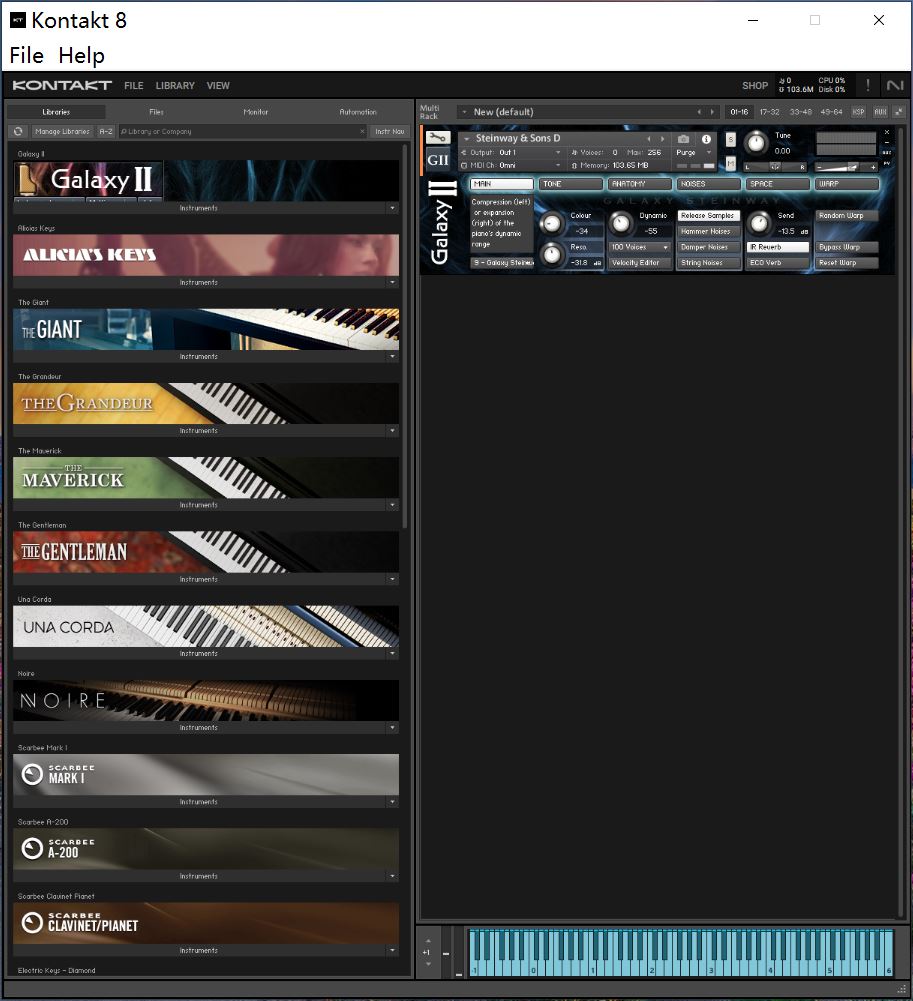Minimize the instrument header with minus icon

tap(887, 142)
